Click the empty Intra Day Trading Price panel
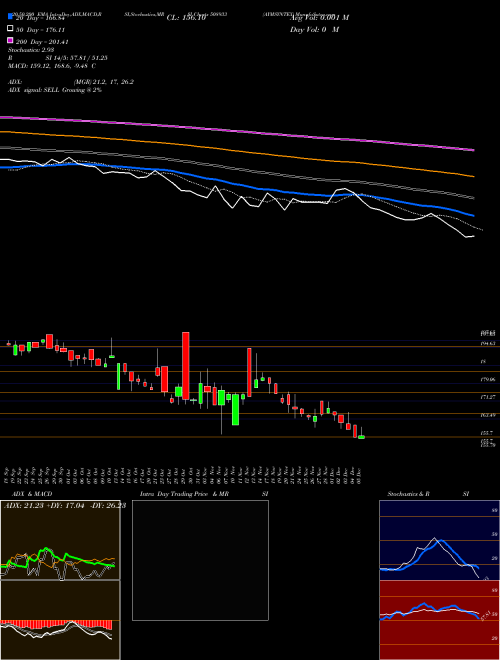This screenshot has height=660, width=500. tap(200, 560)
